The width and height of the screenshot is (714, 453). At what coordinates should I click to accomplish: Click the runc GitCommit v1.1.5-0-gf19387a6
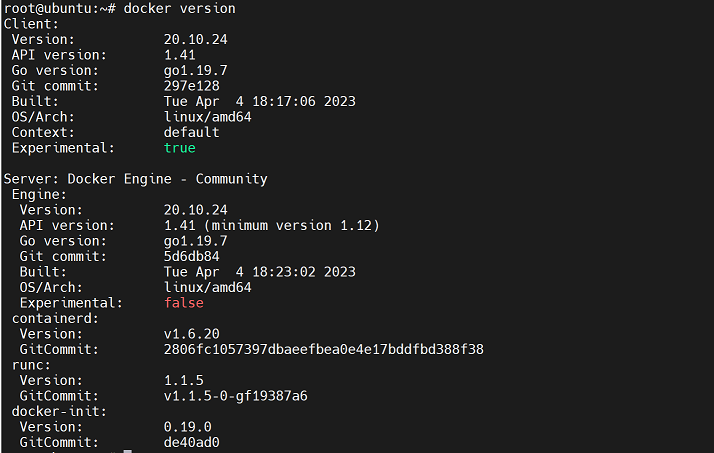coord(236,395)
